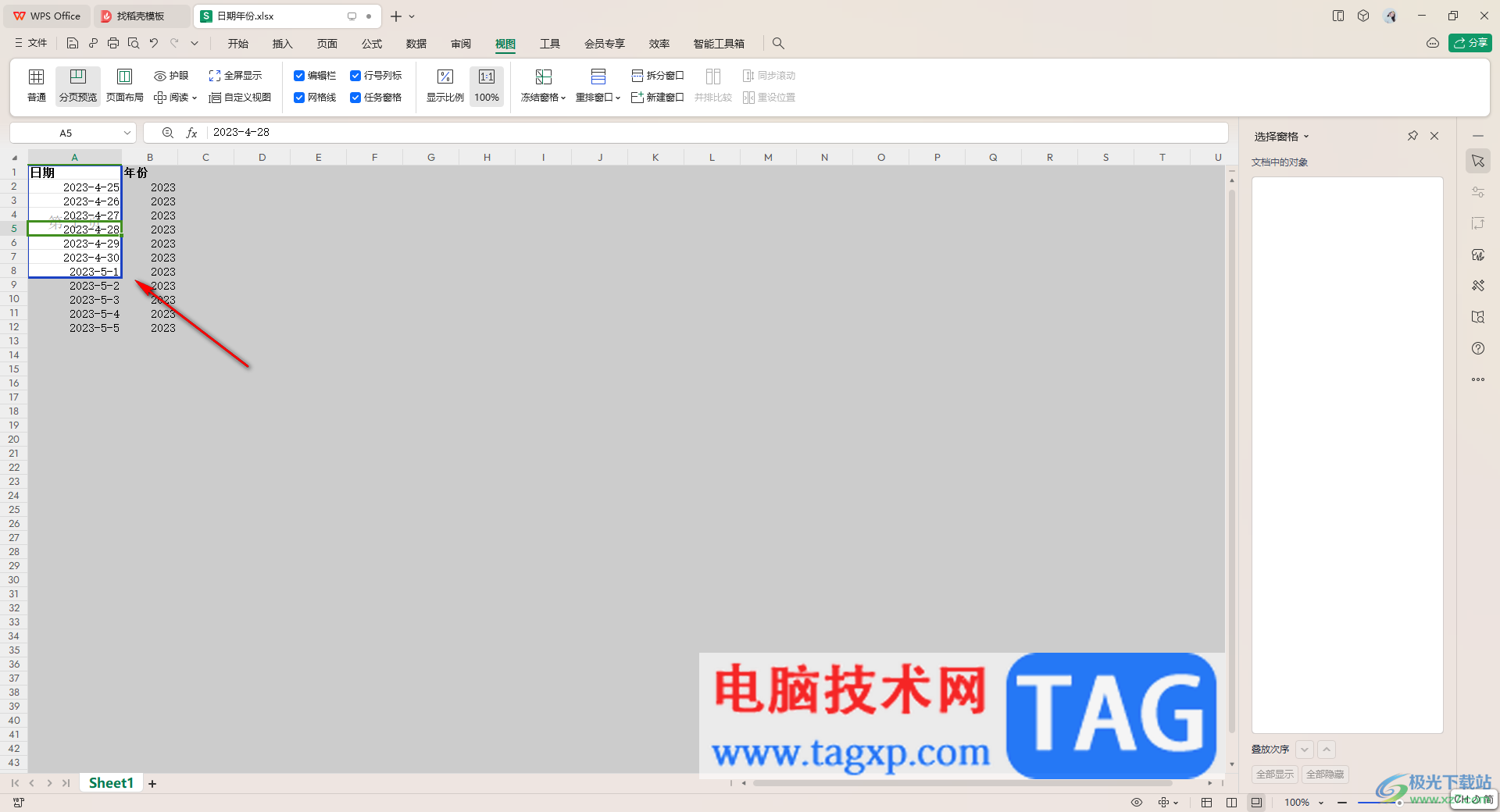
Task: Reset zoom with the 1:1 100% button
Action: (x=487, y=86)
